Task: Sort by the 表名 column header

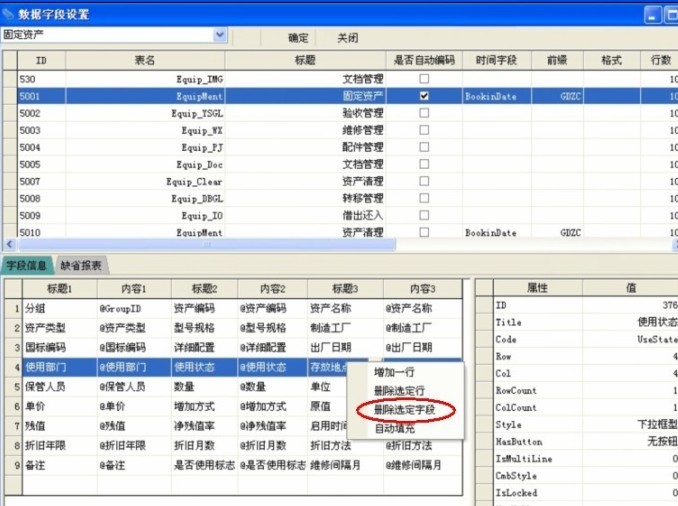Action: (x=145, y=60)
